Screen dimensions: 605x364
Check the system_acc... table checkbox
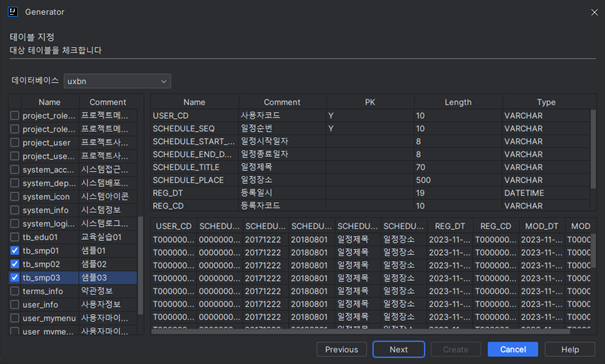pos(15,169)
